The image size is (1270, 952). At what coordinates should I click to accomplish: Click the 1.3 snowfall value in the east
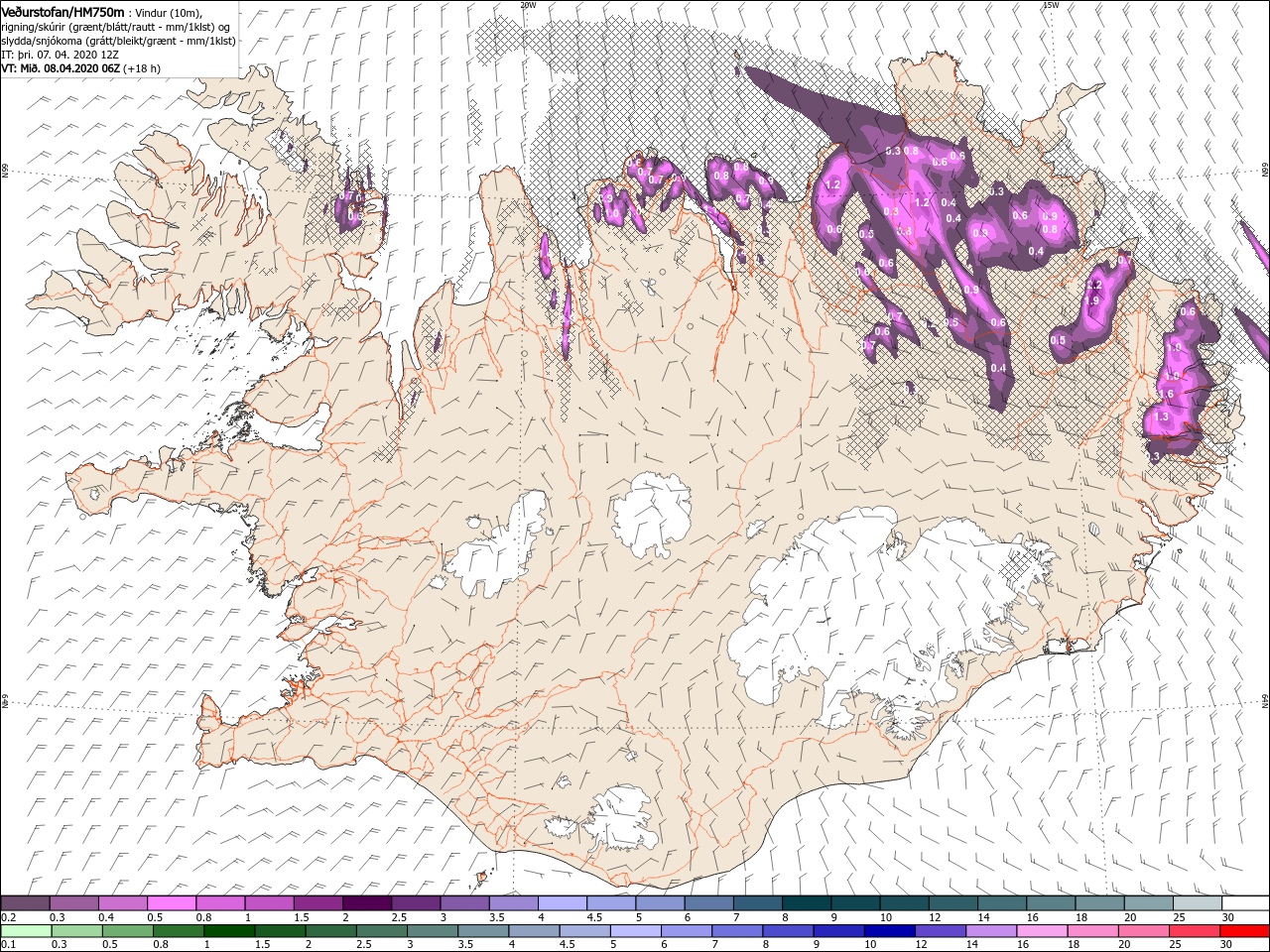(x=1162, y=417)
